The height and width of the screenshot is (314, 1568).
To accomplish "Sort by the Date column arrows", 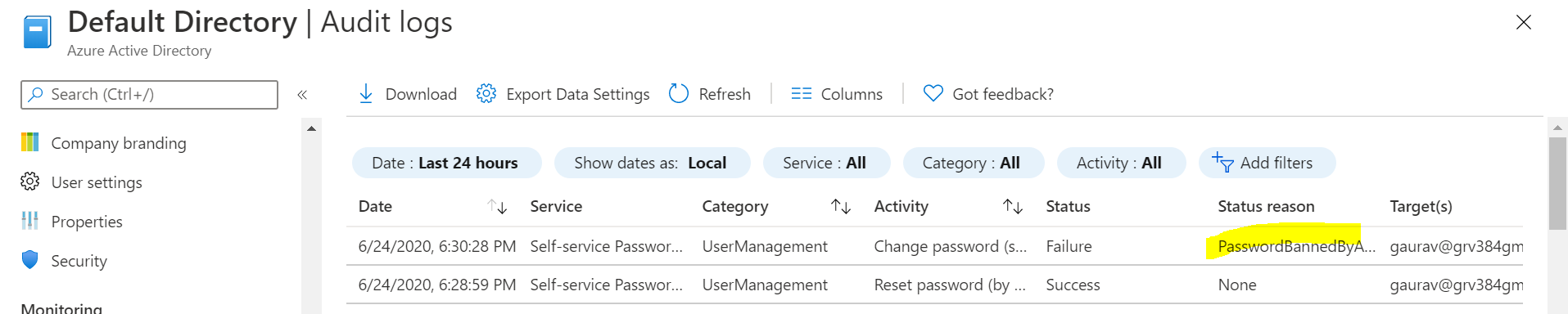I will (497, 207).
